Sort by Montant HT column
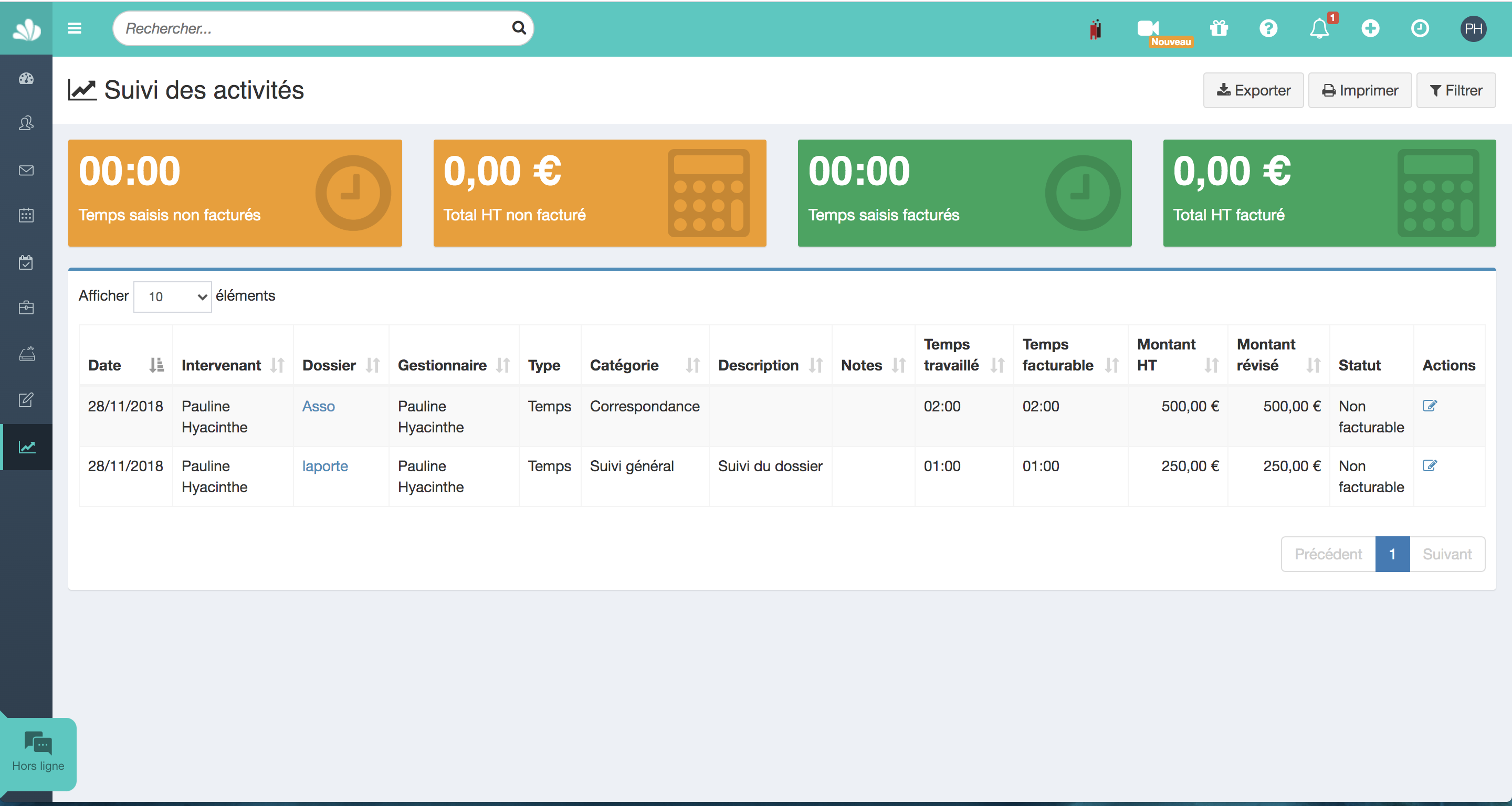Screen dimensions: 1512x806 [1178, 355]
